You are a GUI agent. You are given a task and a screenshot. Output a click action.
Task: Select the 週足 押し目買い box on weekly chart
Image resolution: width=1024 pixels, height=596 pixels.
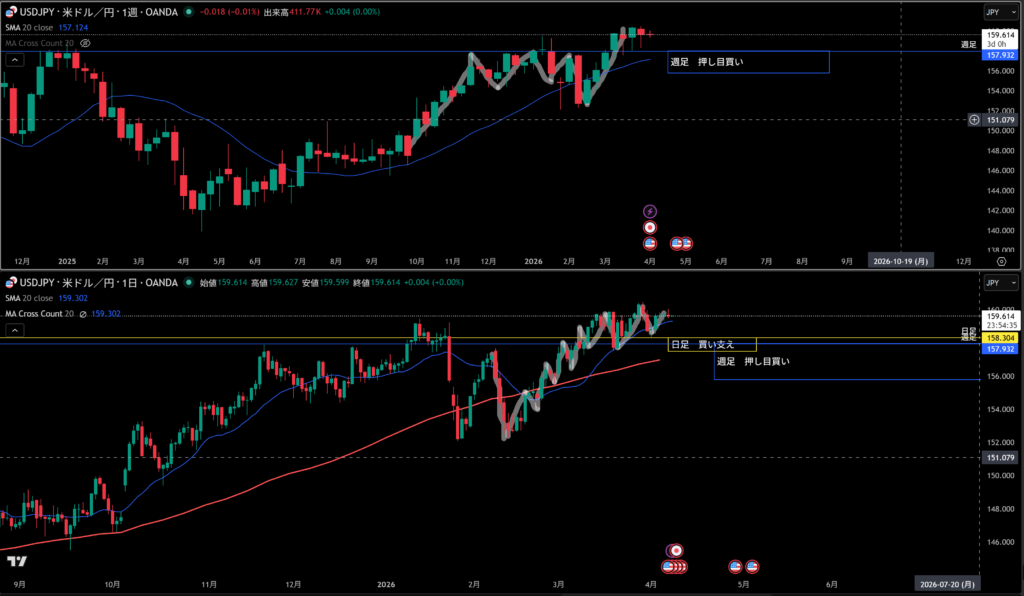point(748,62)
